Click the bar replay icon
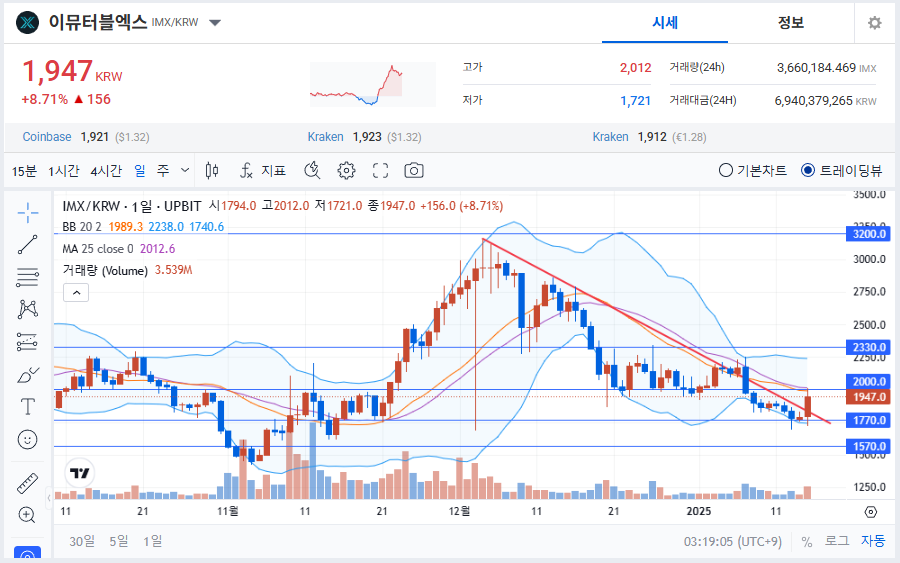 click(312, 170)
